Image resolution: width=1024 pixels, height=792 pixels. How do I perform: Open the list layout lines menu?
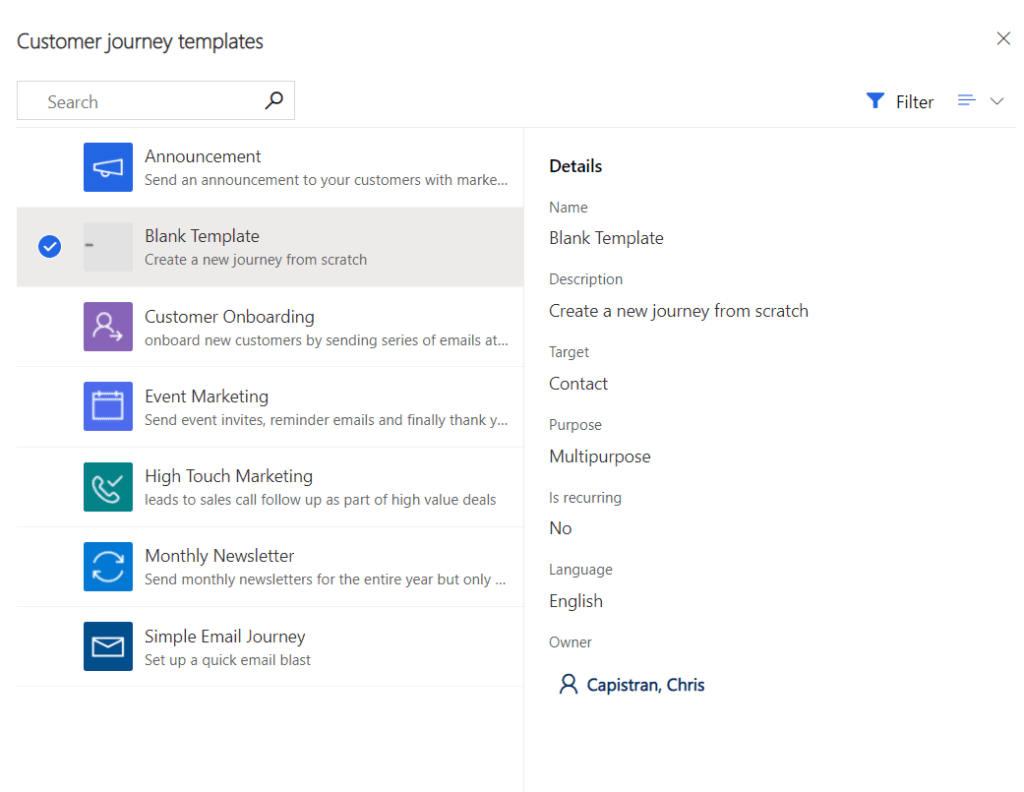967,101
